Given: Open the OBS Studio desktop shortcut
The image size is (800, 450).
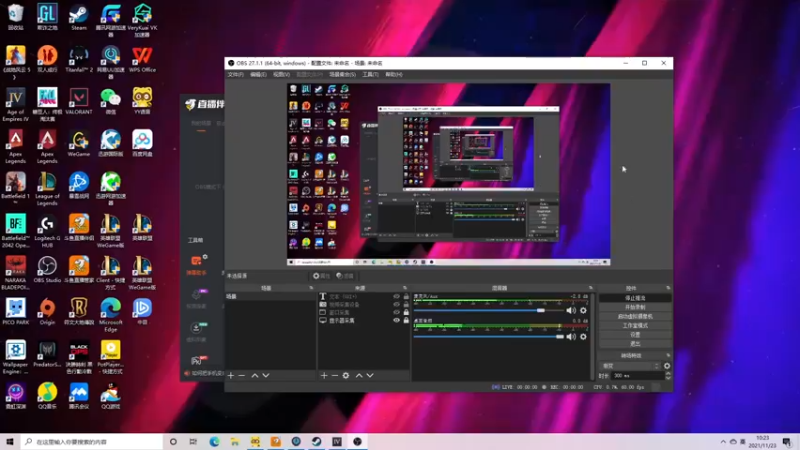Looking at the screenshot, I should pos(47,269).
